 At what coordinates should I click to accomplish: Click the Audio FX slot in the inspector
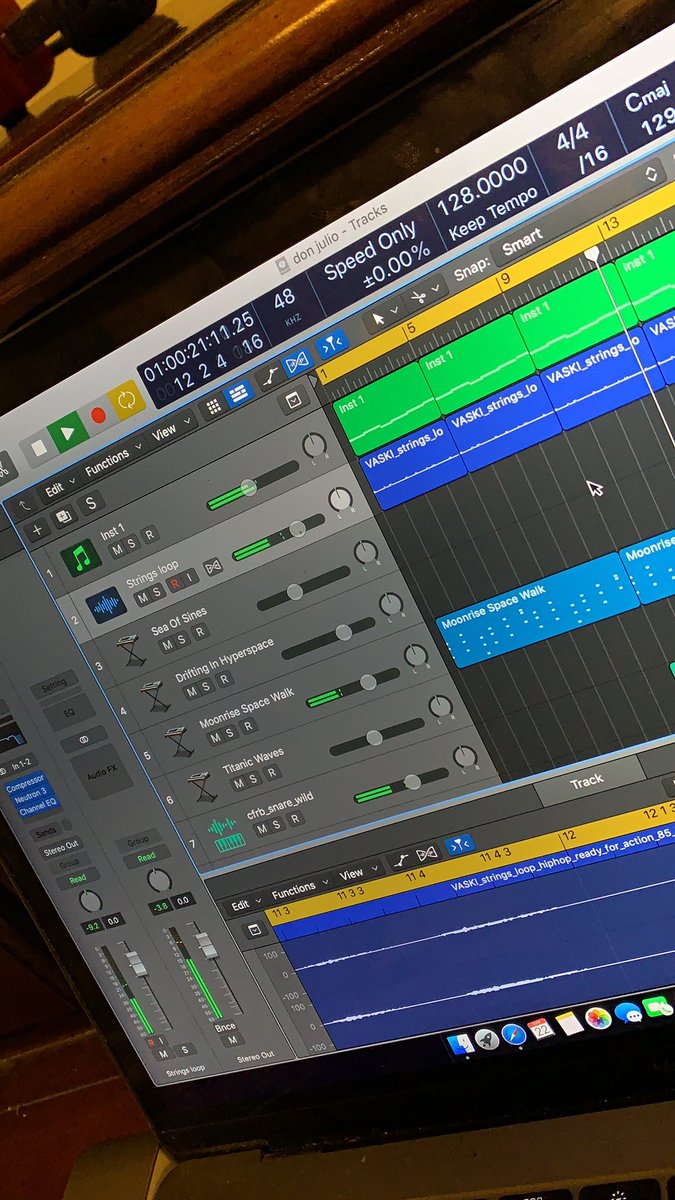pyautogui.click(x=101, y=772)
